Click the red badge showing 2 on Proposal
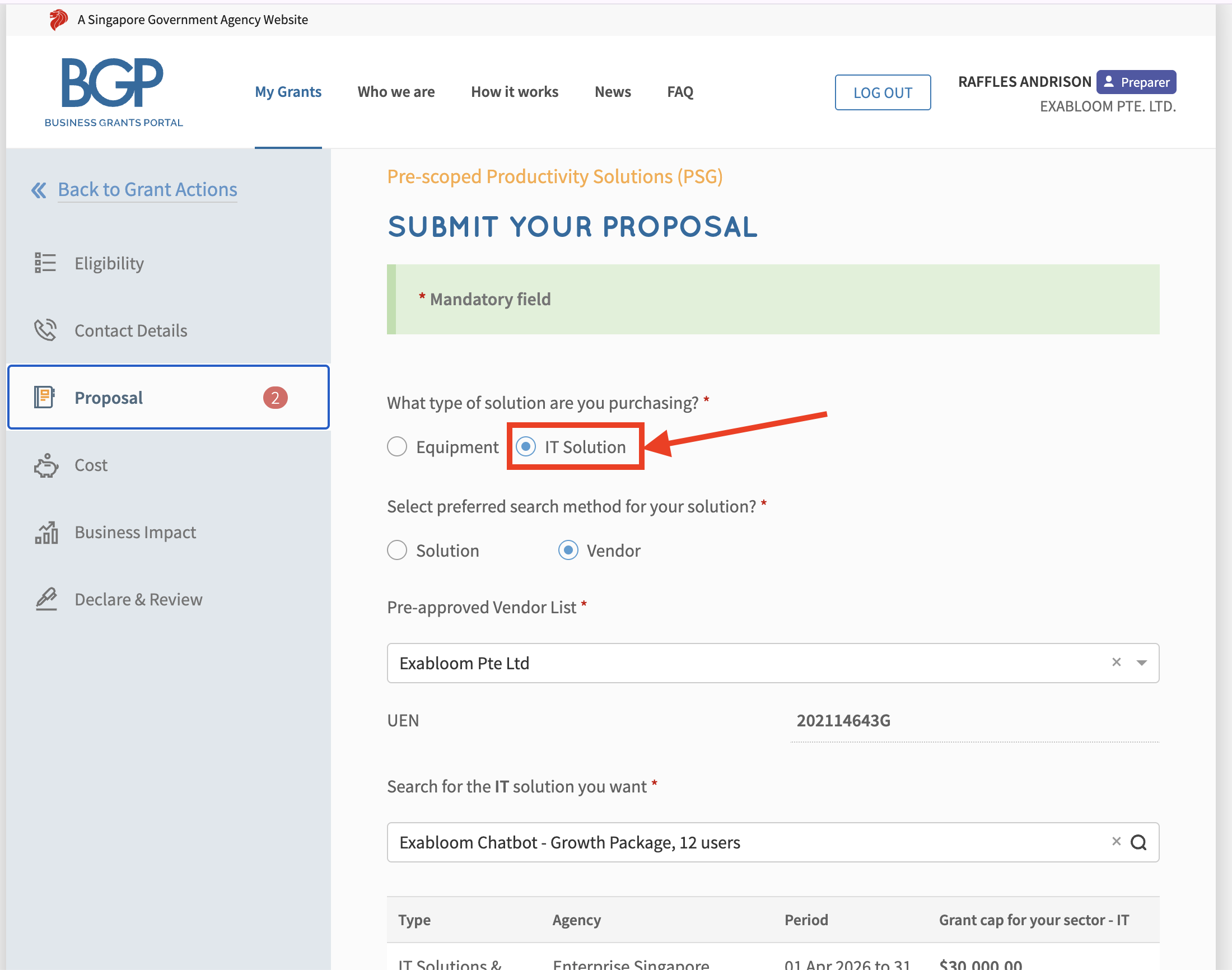Image resolution: width=1232 pixels, height=970 pixels. pyautogui.click(x=276, y=398)
